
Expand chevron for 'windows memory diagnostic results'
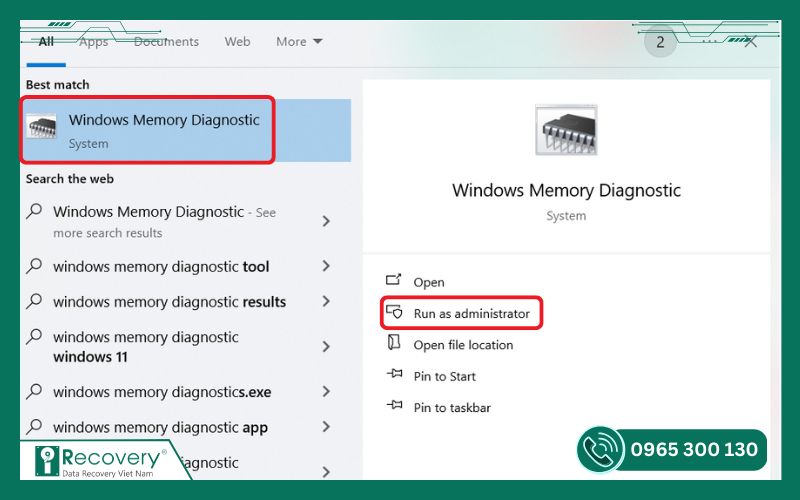(x=327, y=301)
